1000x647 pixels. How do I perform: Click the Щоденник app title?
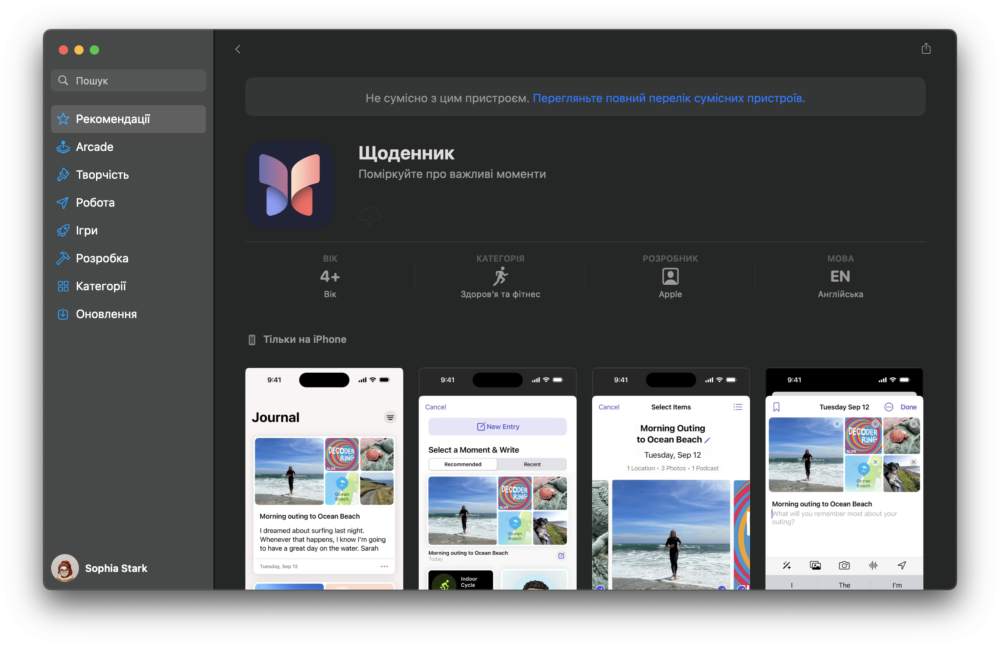coord(406,153)
